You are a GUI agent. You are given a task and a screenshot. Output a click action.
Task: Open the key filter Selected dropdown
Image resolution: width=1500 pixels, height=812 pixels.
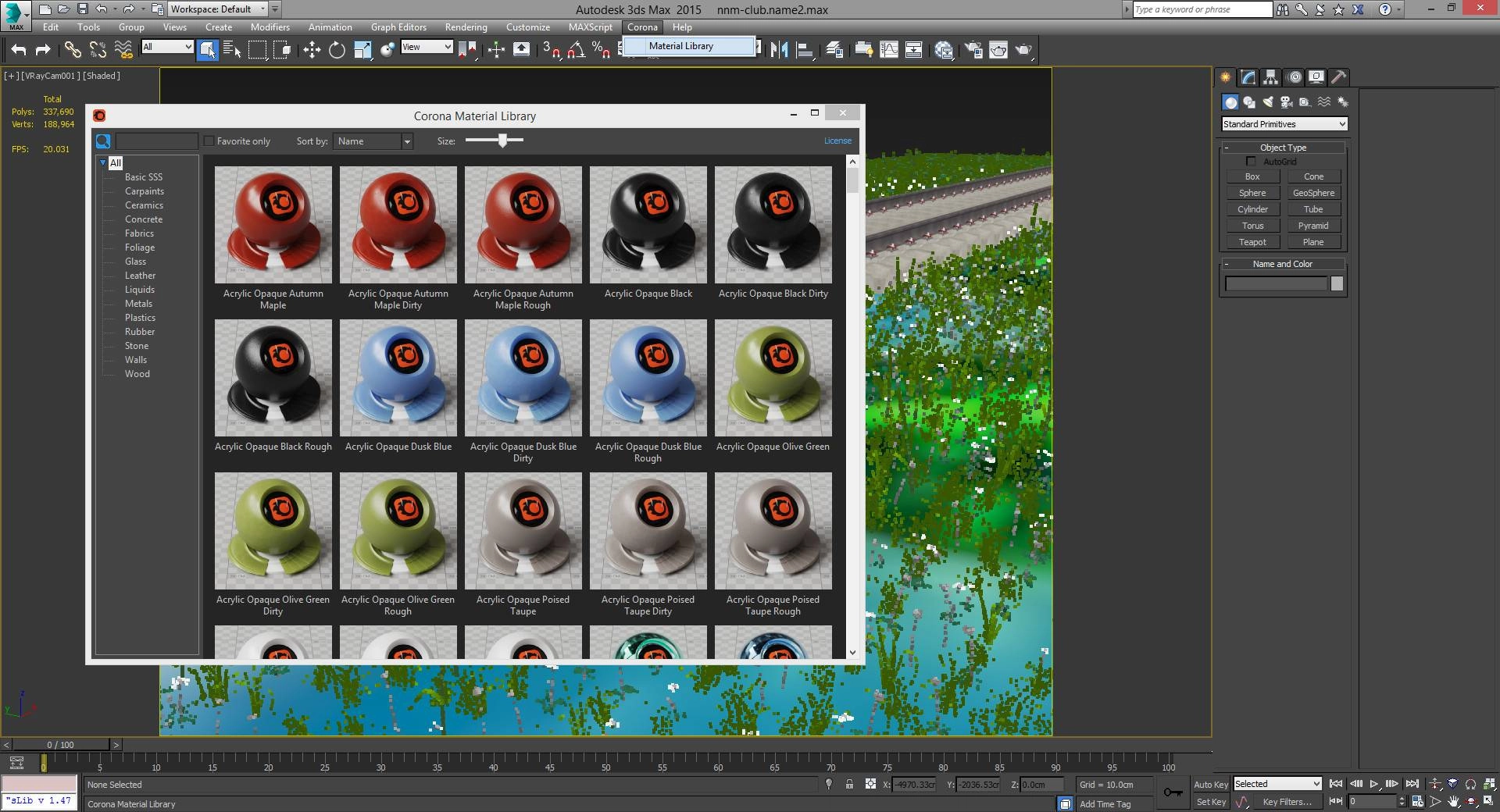coord(1277,784)
